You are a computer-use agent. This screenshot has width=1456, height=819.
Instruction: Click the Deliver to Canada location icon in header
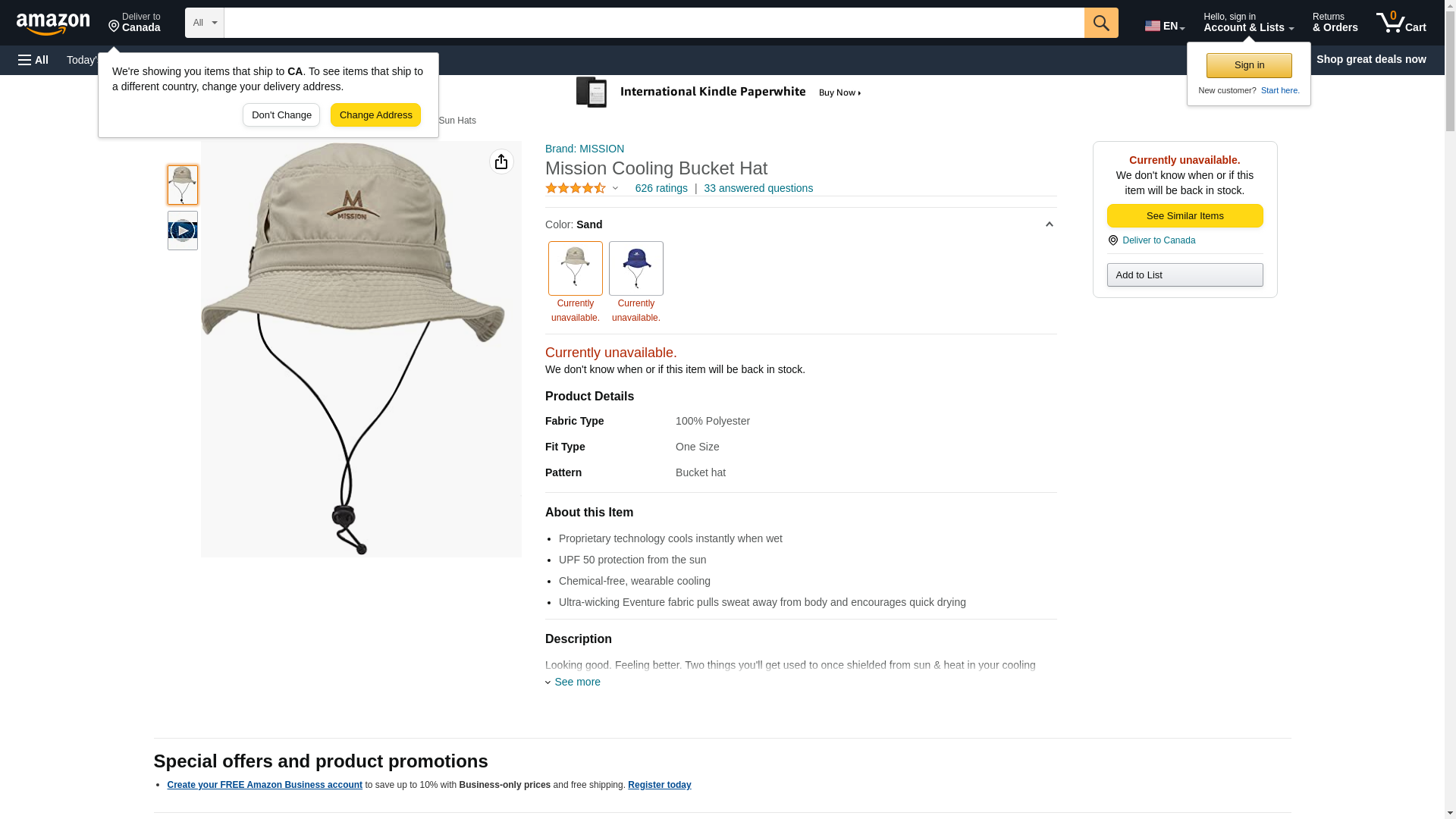coord(115,27)
